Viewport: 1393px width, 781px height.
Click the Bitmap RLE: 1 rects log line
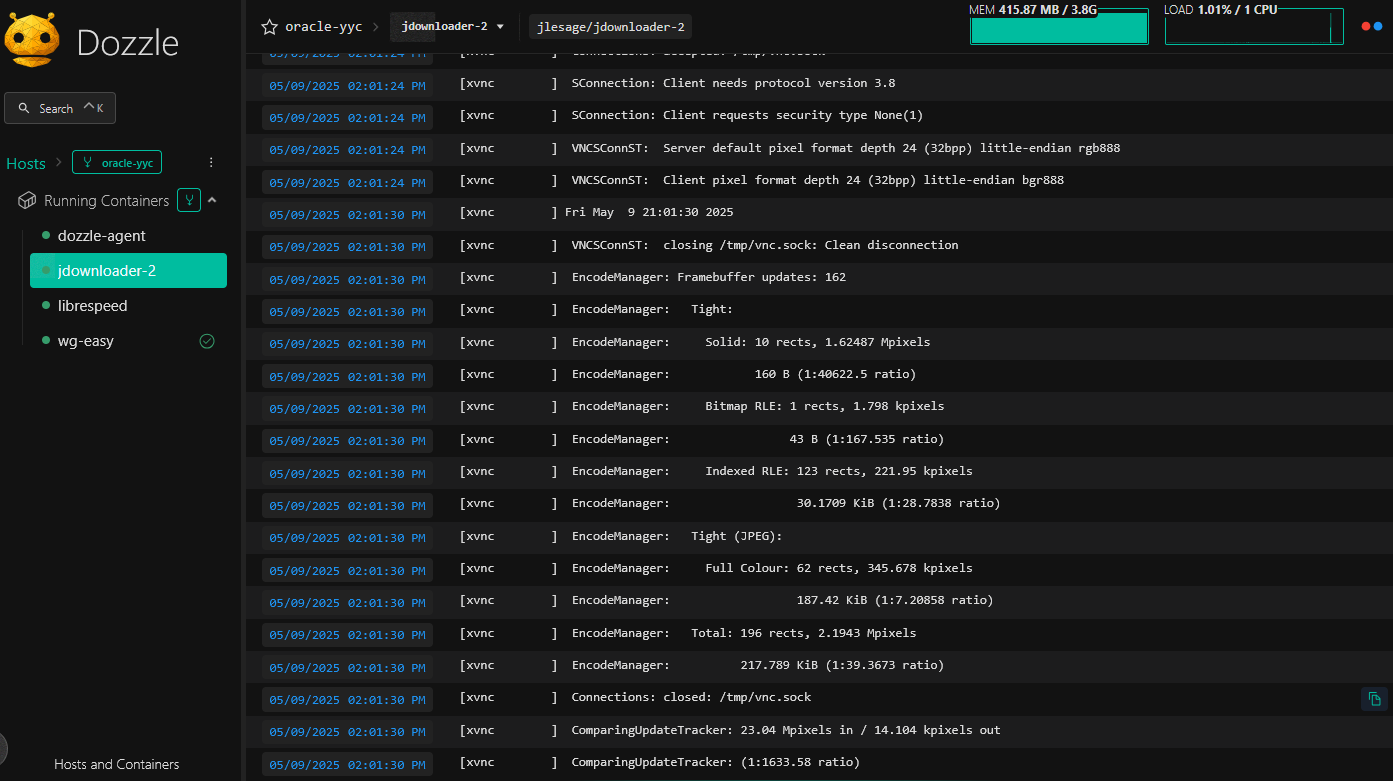[819, 406]
